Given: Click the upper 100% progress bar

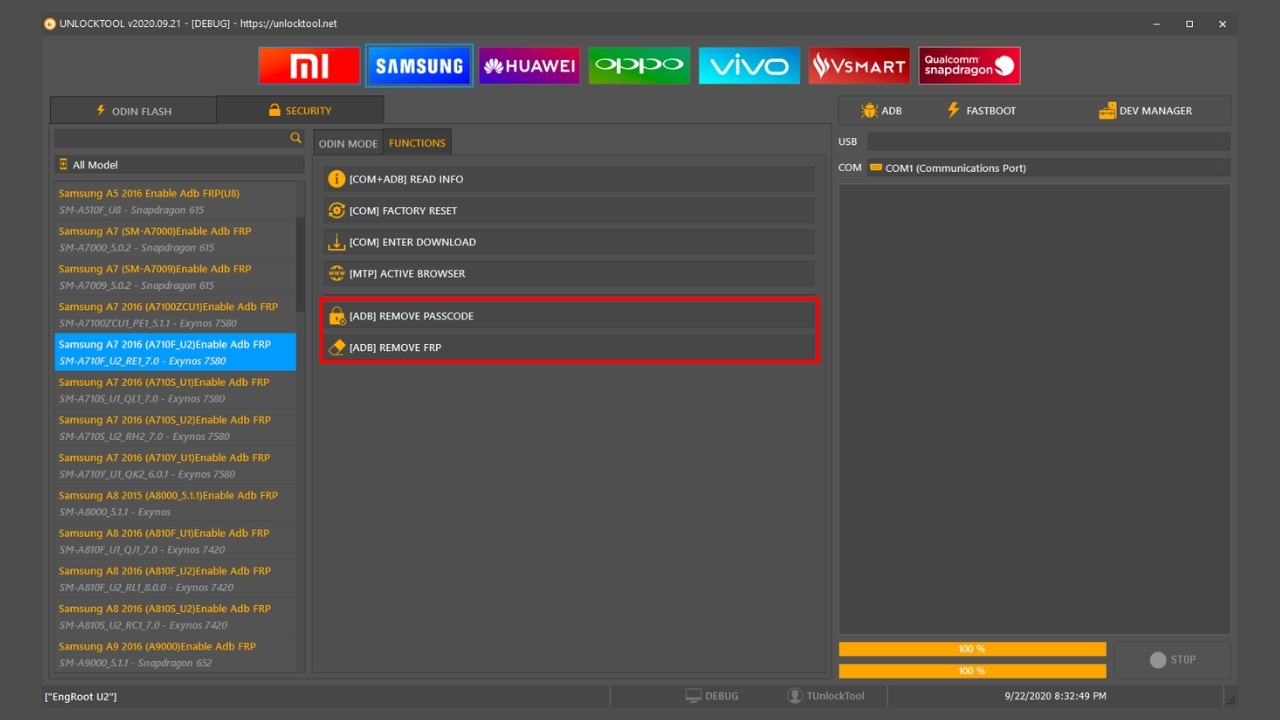Looking at the screenshot, I should click(972, 649).
